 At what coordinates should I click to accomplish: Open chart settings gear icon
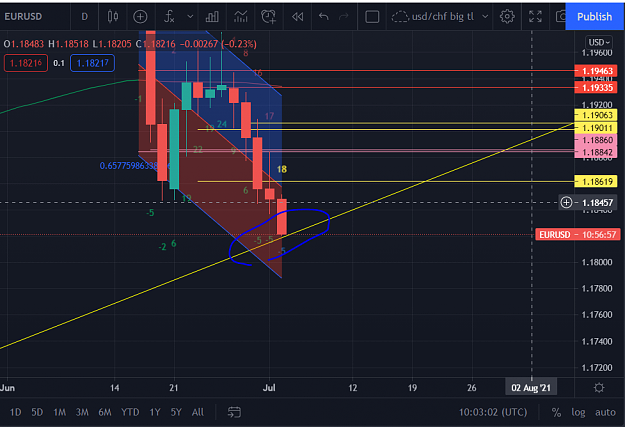(x=507, y=17)
